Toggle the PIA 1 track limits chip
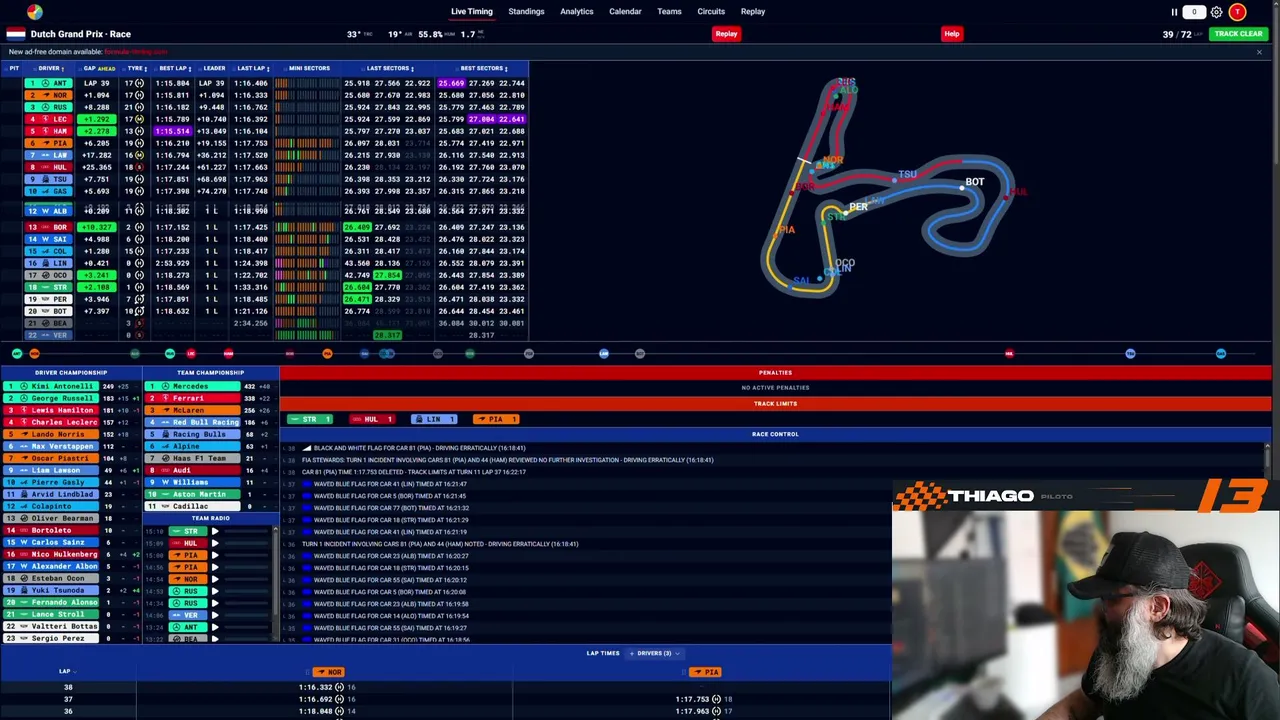The width and height of the screenshot is (1280, 720). click(x=496, y=419)
